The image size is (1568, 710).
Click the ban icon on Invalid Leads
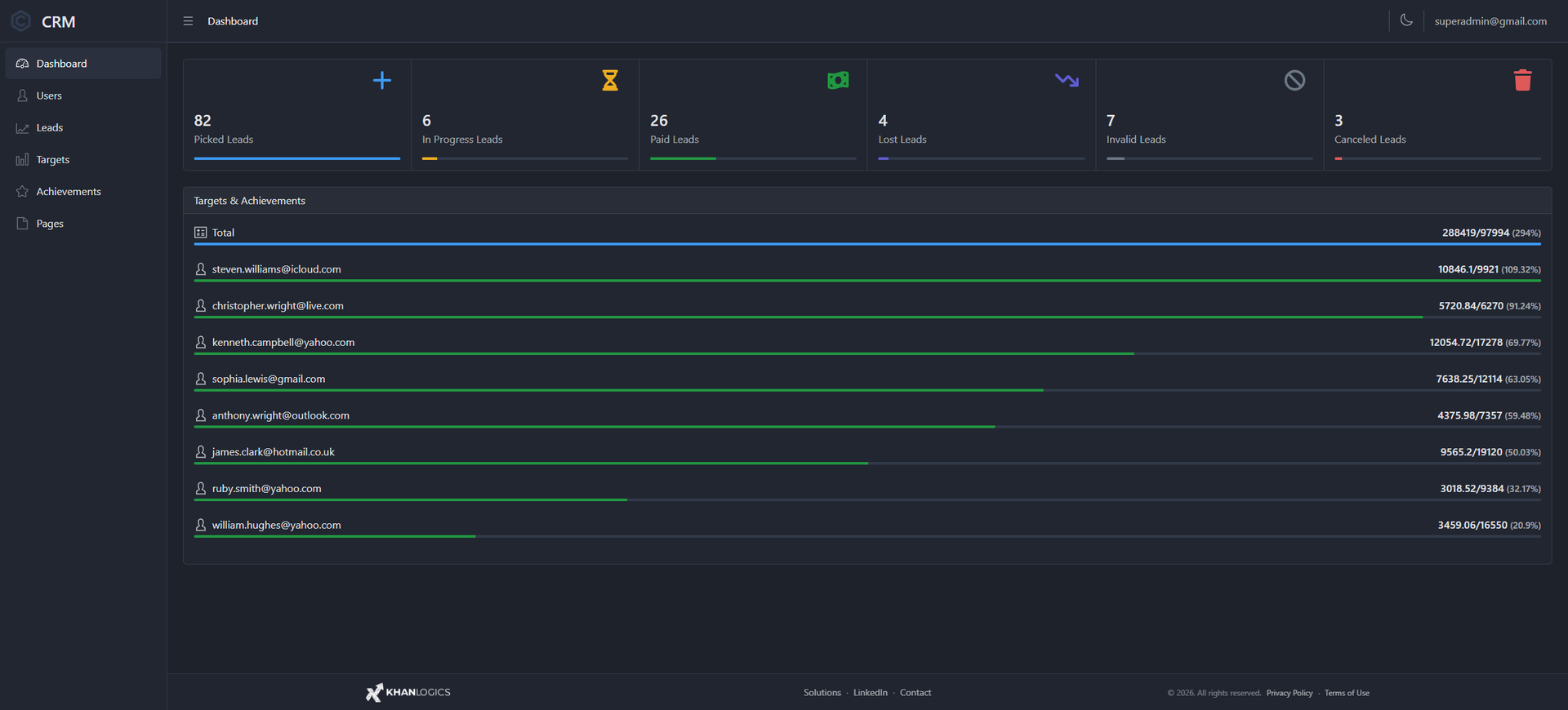1294,80
